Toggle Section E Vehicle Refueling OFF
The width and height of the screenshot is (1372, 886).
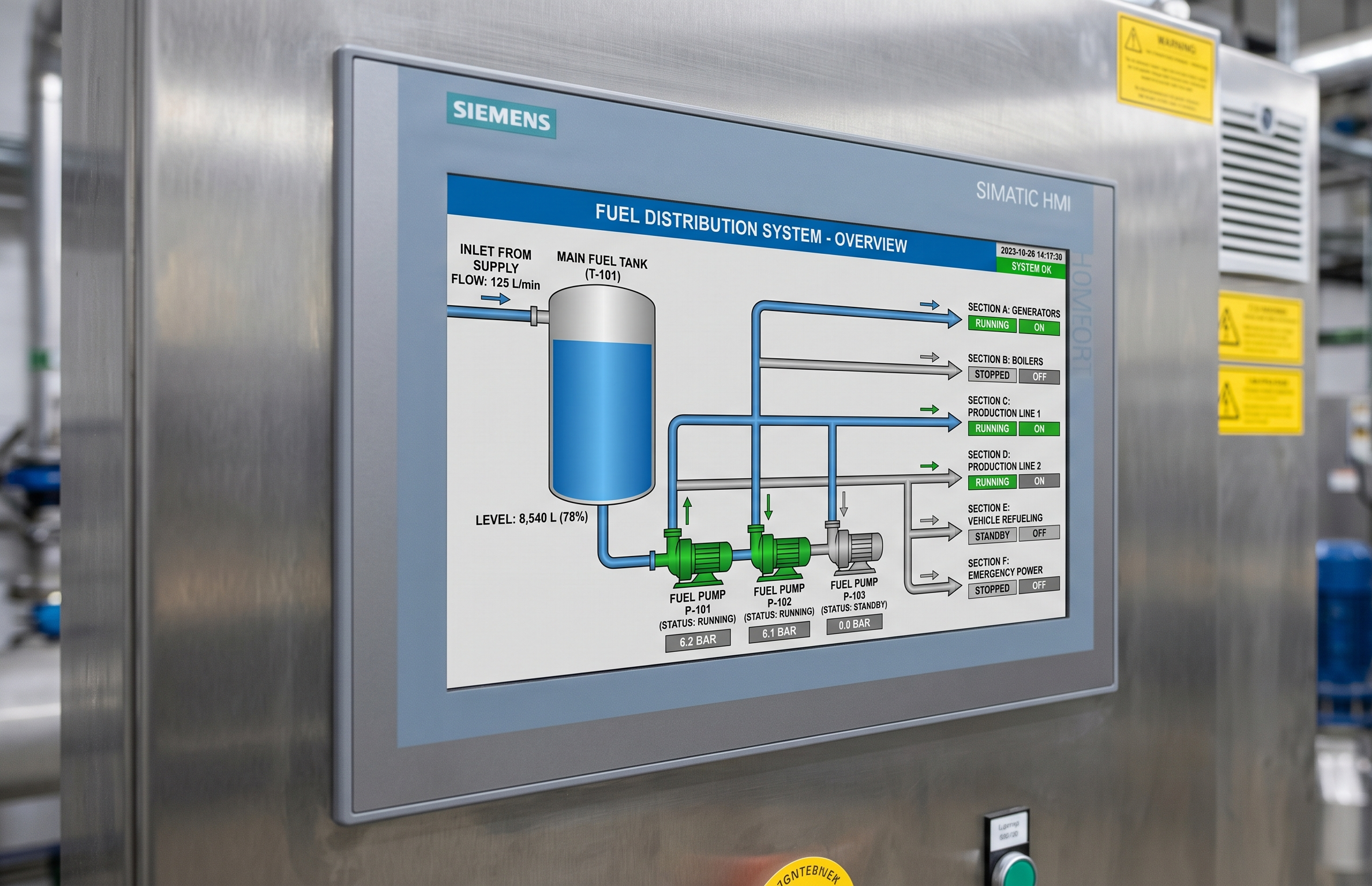tap(1039, 533)
